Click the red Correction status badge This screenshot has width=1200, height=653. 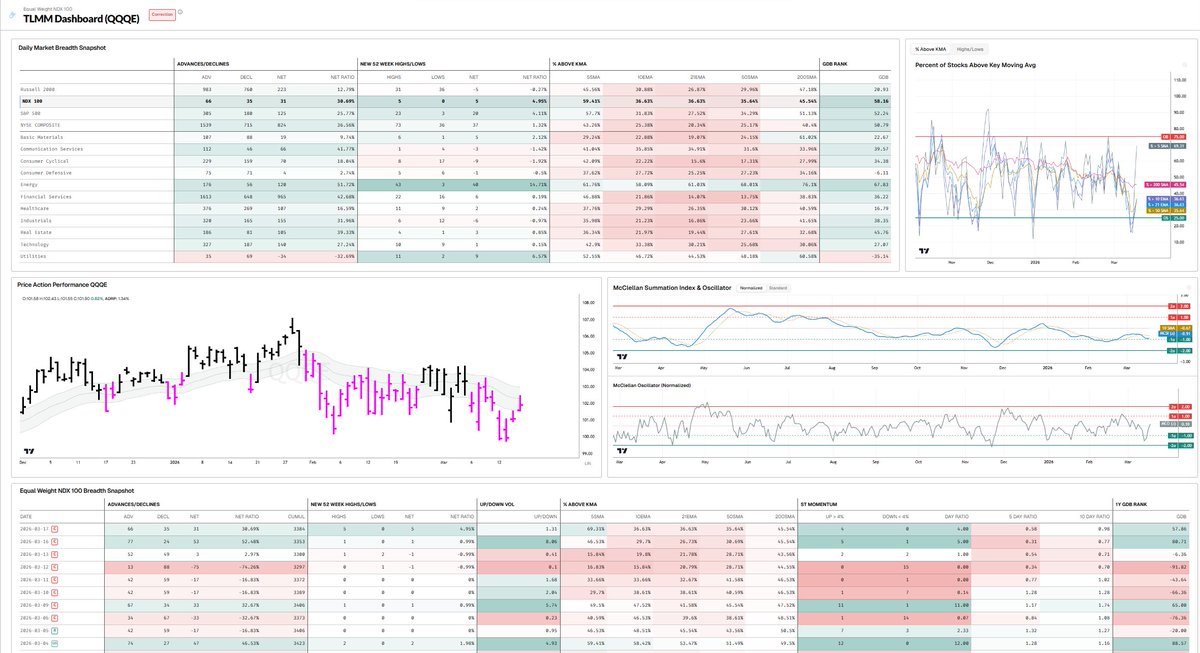pyautogui.click(x=162, y=15)
